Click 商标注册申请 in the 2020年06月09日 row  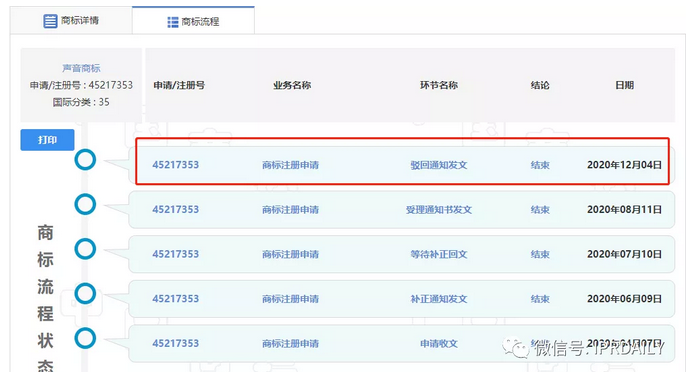pyautogui.click(x=290, y=299)
